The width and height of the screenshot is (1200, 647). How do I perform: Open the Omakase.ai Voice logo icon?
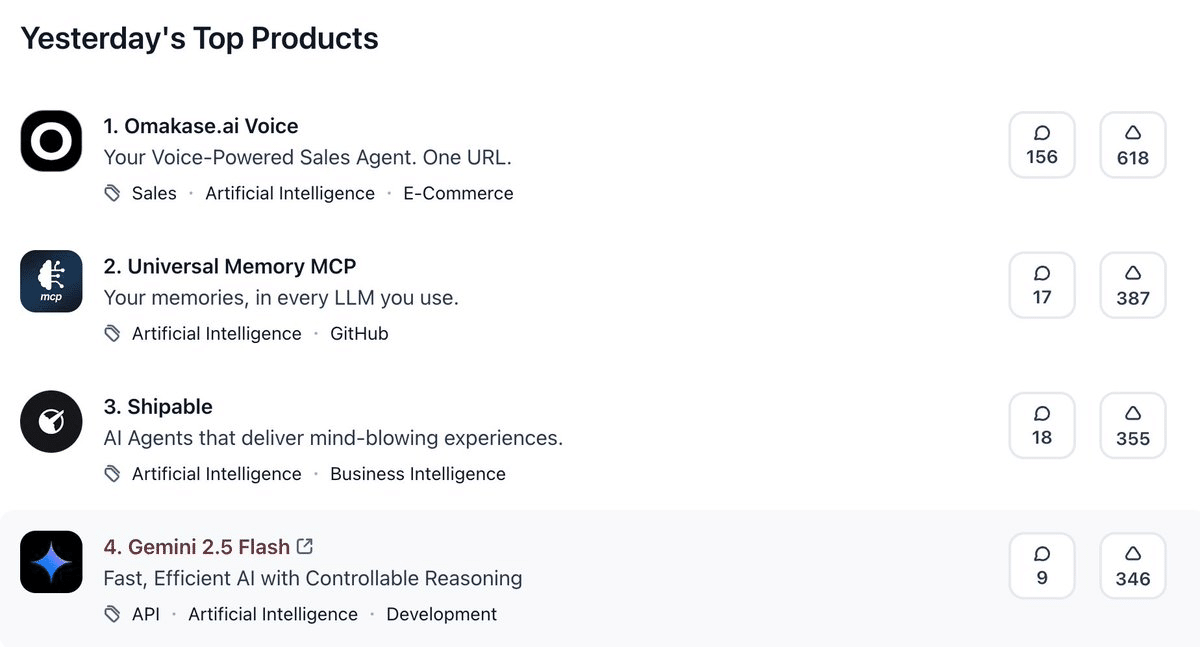[51, 141]
